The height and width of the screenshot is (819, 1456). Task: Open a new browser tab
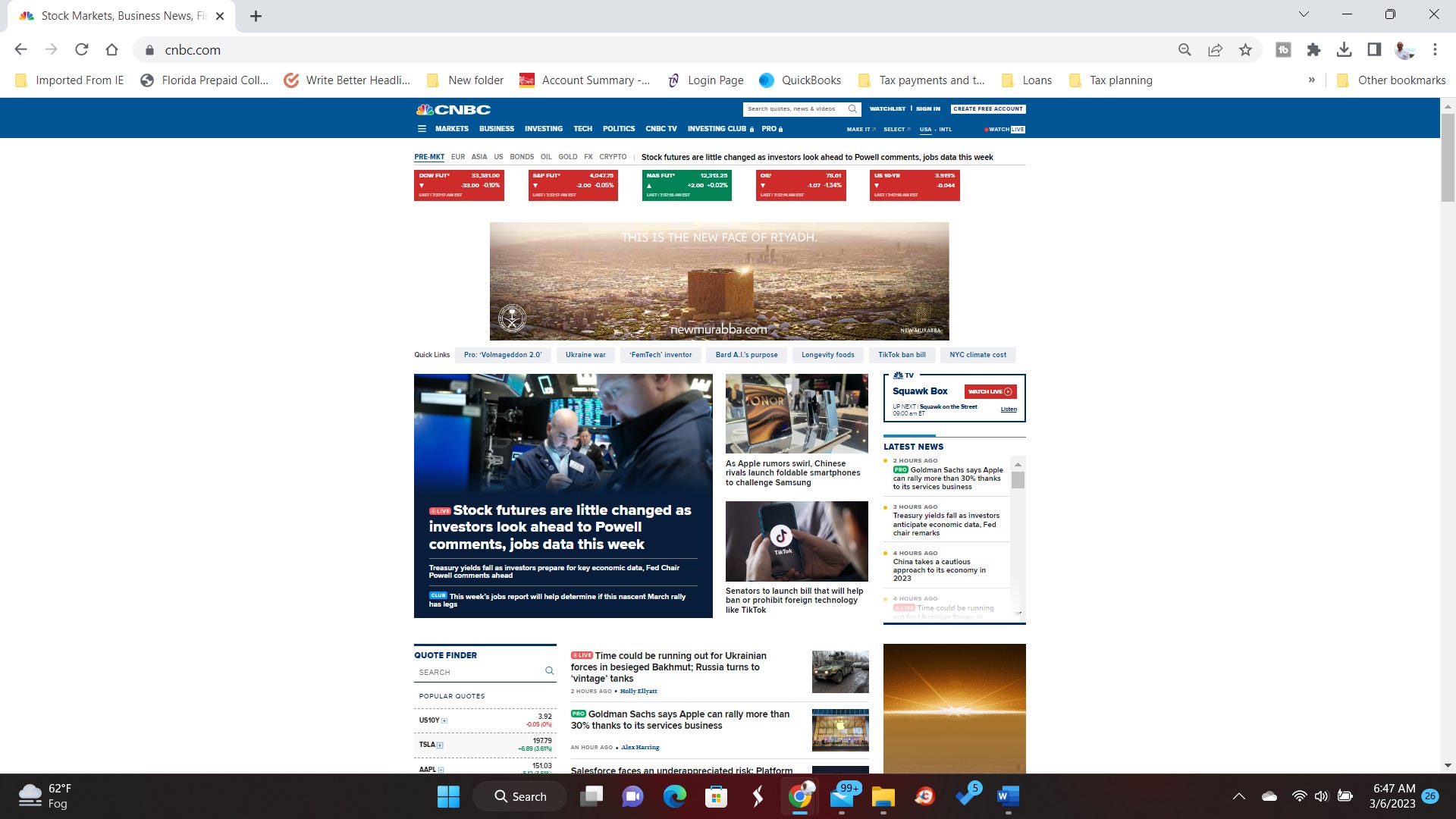click(256, 16)
